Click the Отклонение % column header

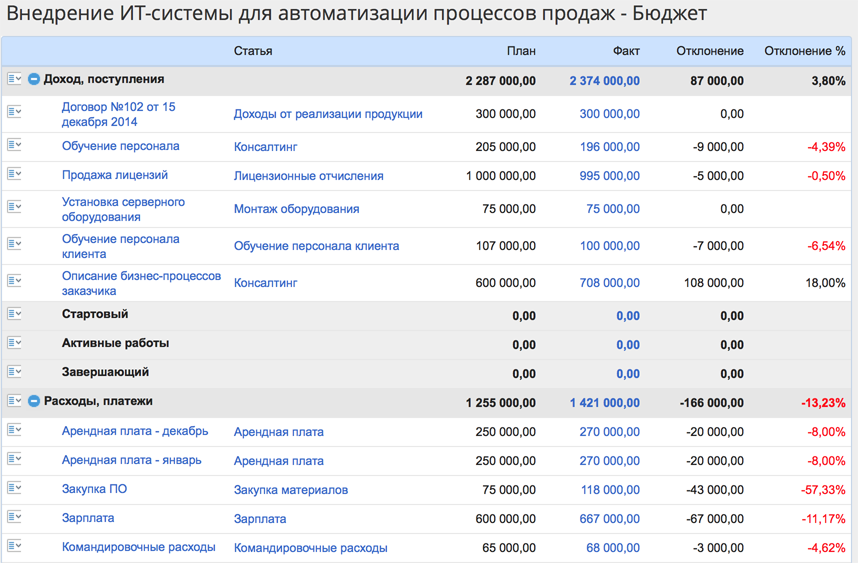click(x=804, y=51)
